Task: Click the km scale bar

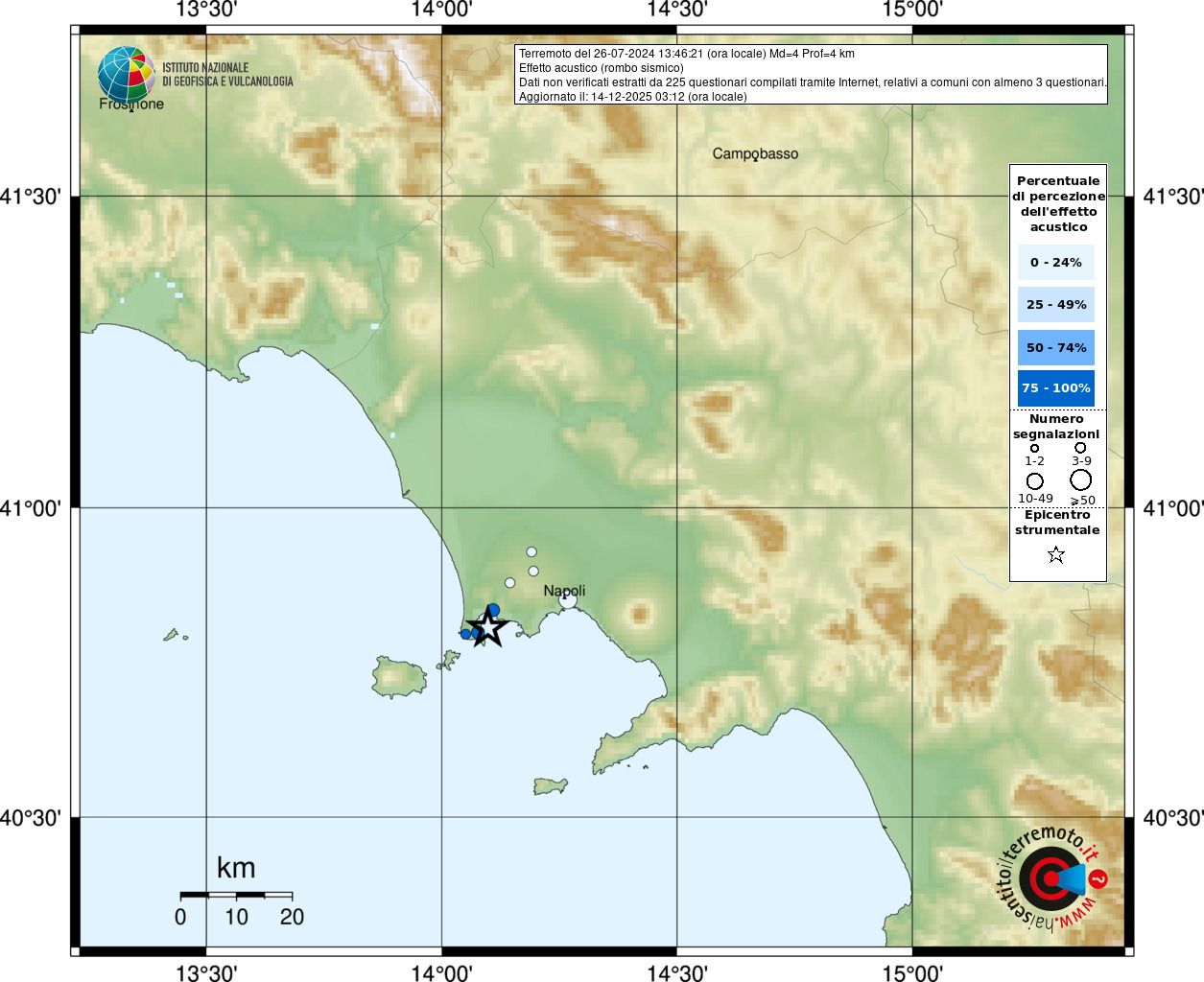Action: [236, 895]
